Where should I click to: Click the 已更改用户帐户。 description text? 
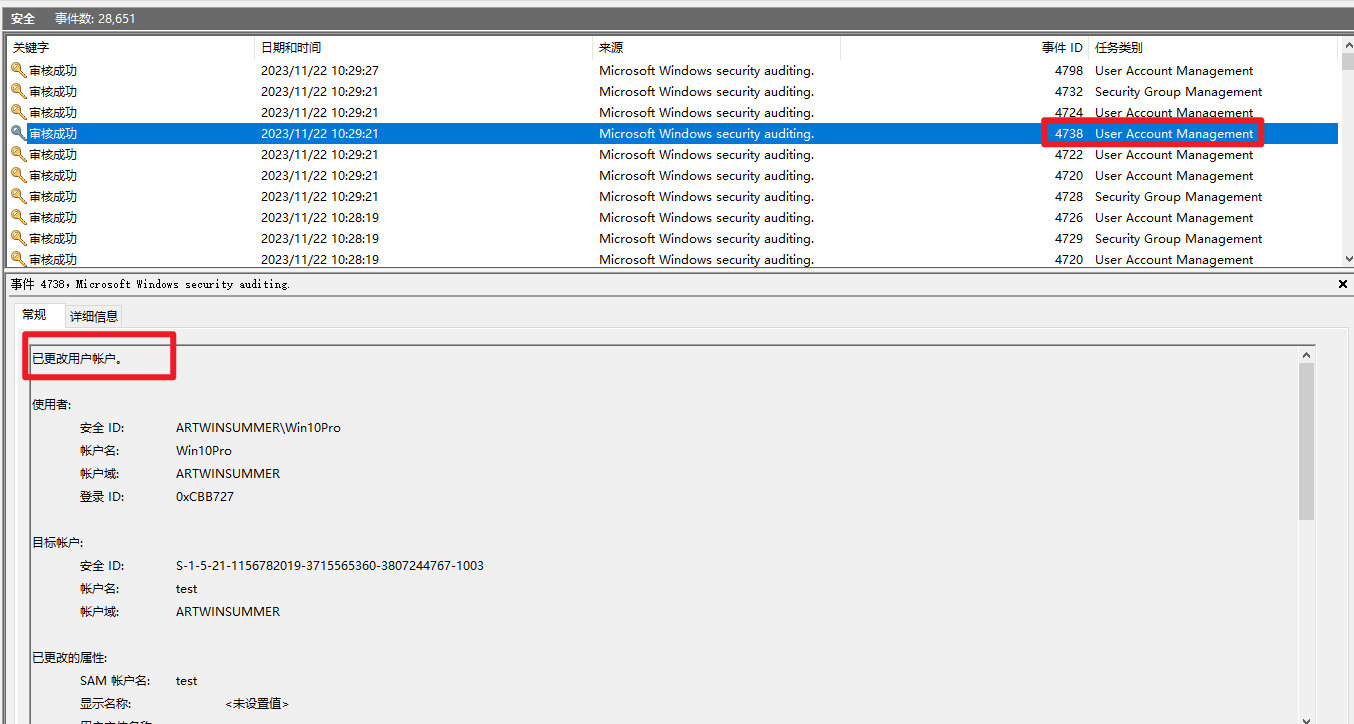[x=78, y=358]
